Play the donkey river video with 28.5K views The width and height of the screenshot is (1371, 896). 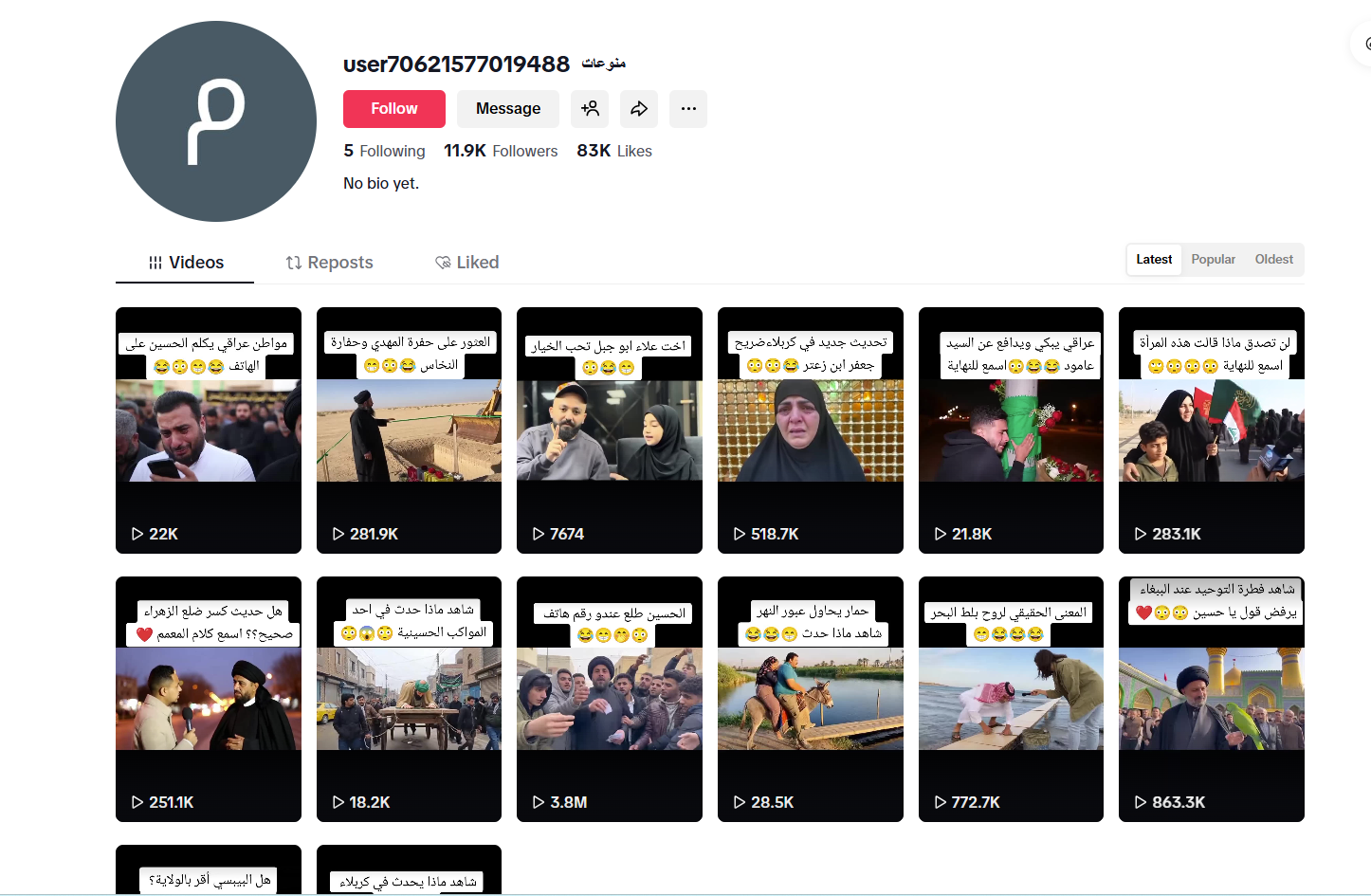coord(810,699)
